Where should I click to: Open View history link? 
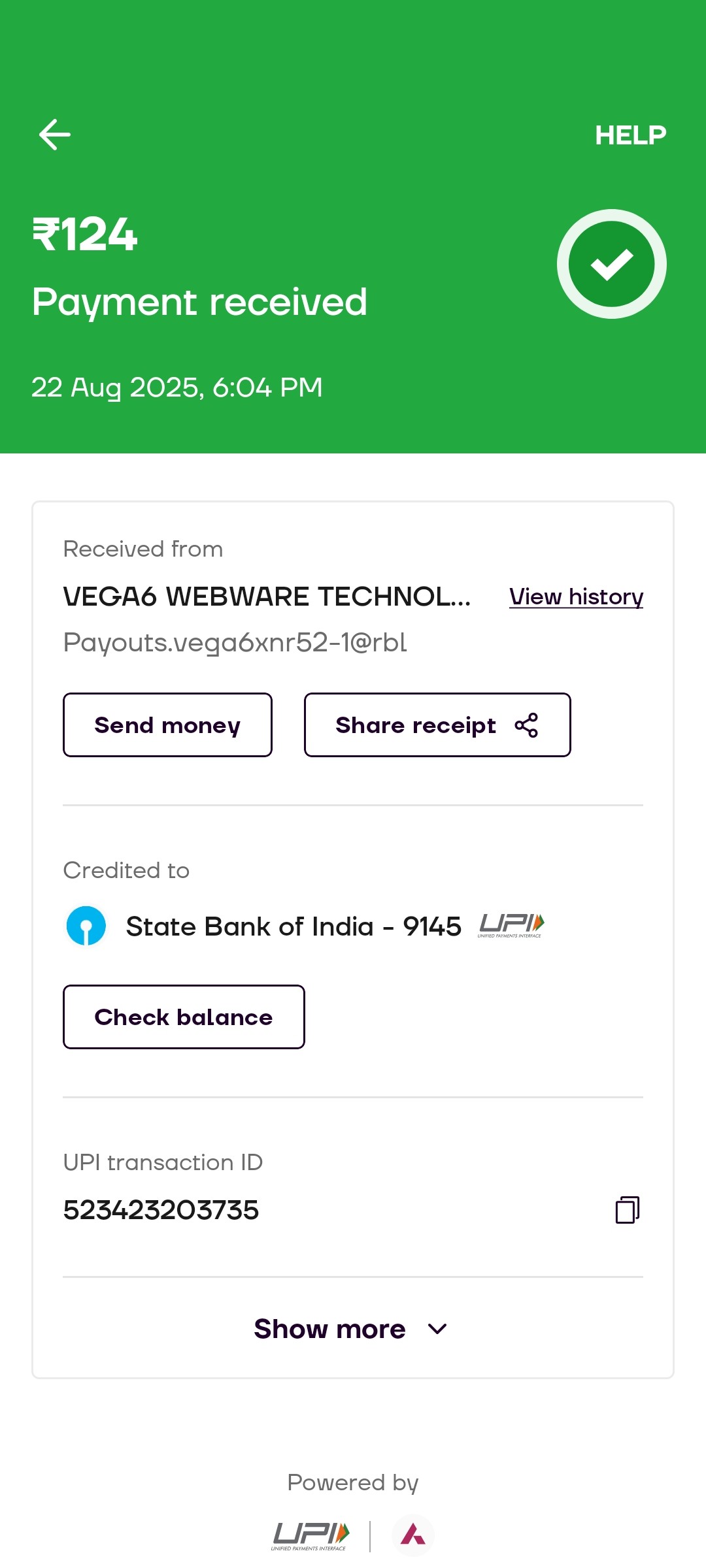[576, 596]
